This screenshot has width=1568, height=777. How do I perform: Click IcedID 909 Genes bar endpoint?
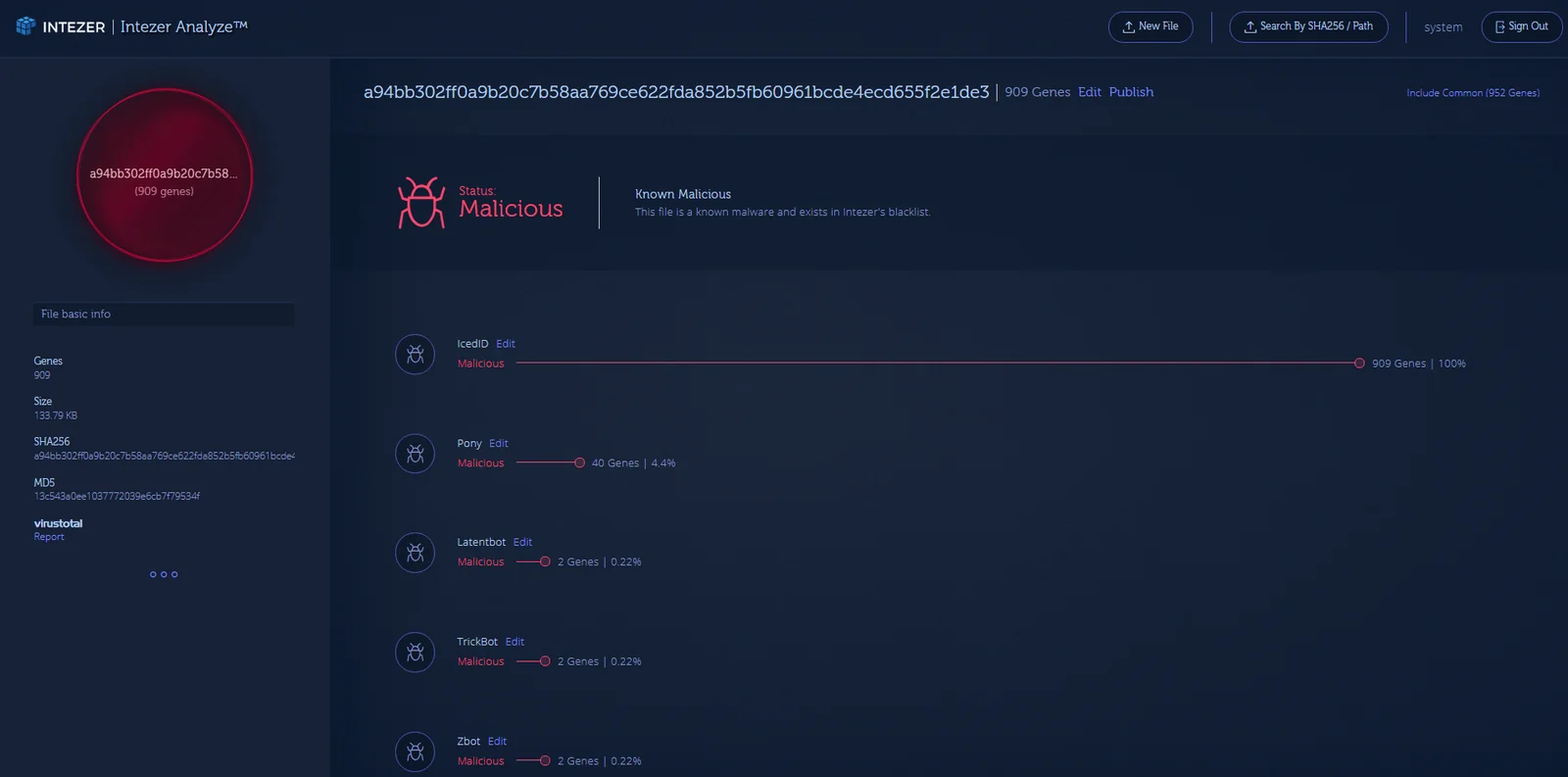click(x=1359, y=364)
